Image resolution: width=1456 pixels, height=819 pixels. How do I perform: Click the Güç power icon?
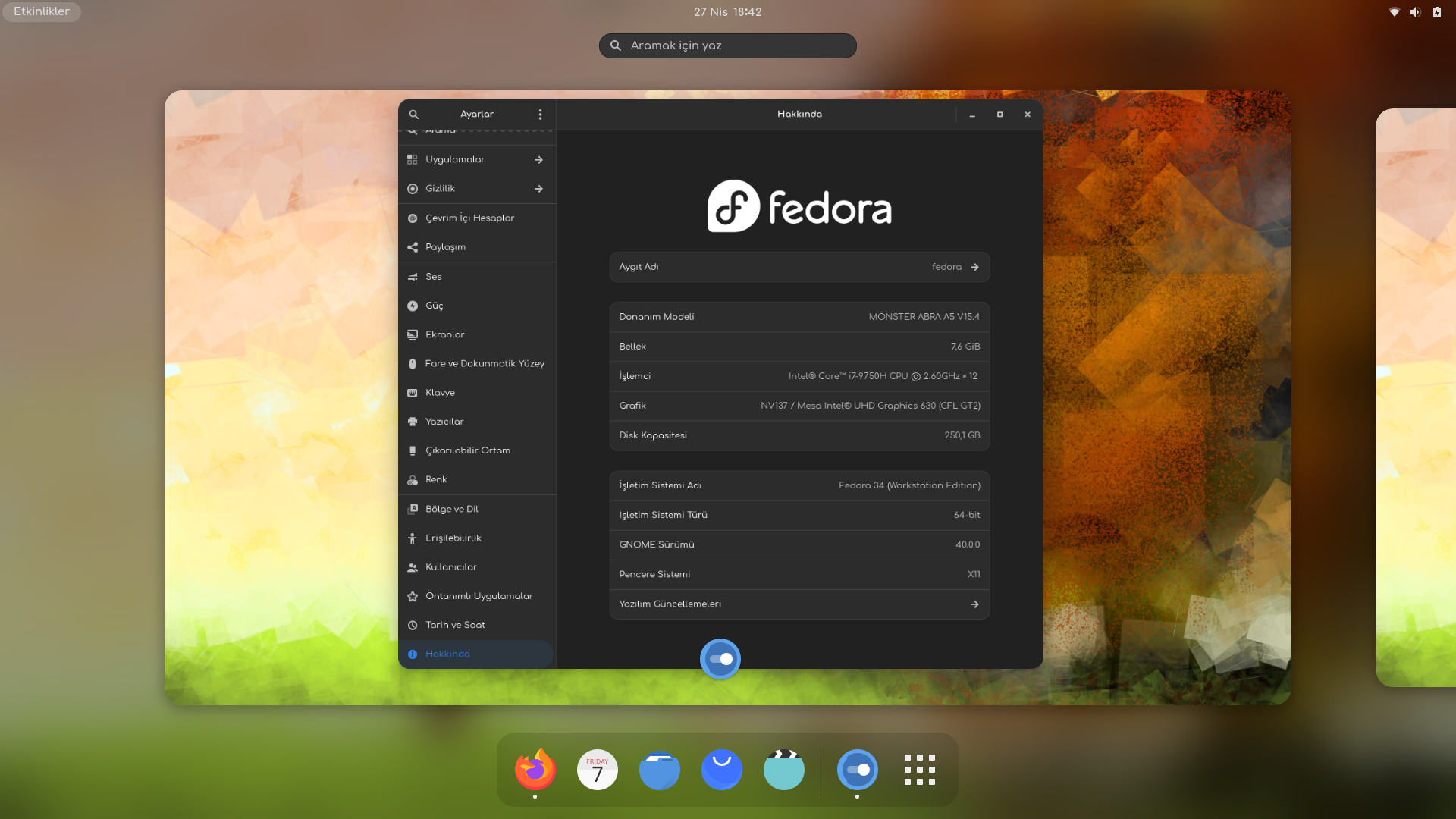(x=413, y=306)
